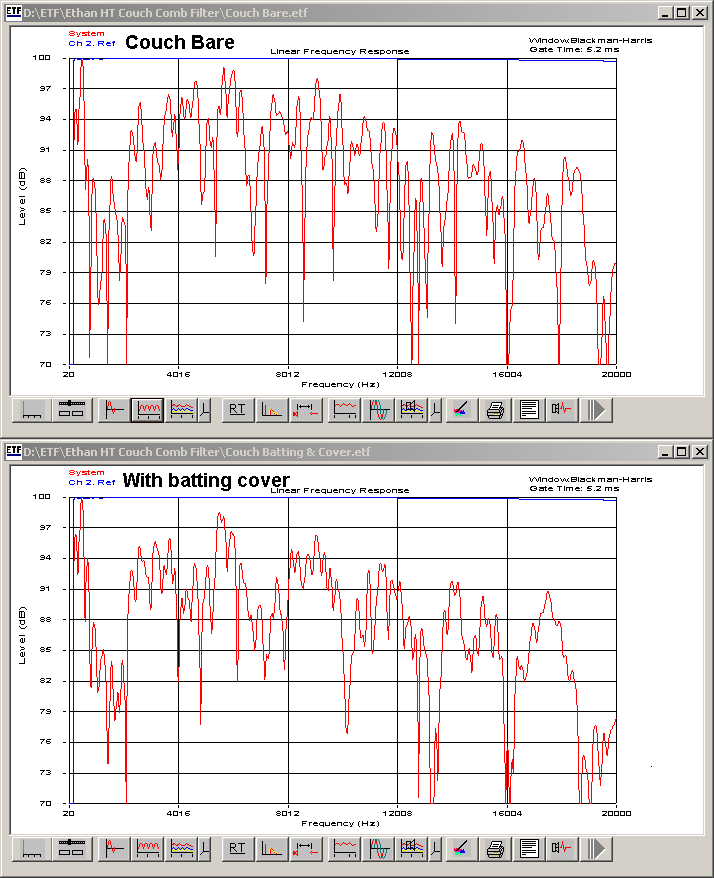The width and height of the screenshot is (714, 878).
Task: Open speaker curves icon in Couch Bare window
Action: click(412, 410)
